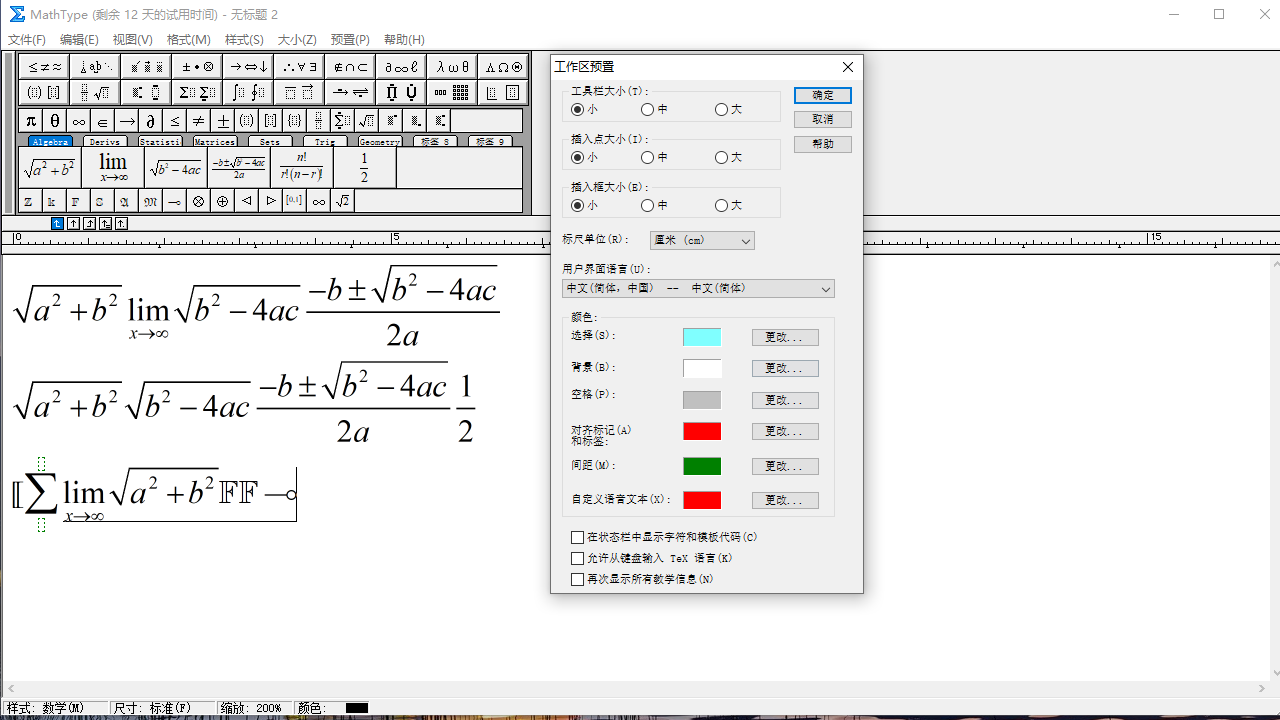Image resolution: width=1280 pixels, height=720 pixels.
Task: Open the operator symbols palette (±•⊗)
Action: click(x=197, y=67)
